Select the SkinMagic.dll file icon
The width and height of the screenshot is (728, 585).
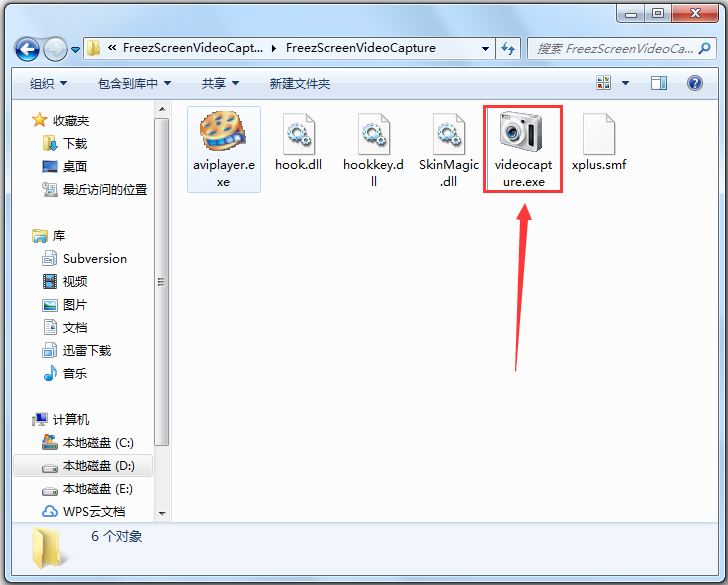point(448,134)
